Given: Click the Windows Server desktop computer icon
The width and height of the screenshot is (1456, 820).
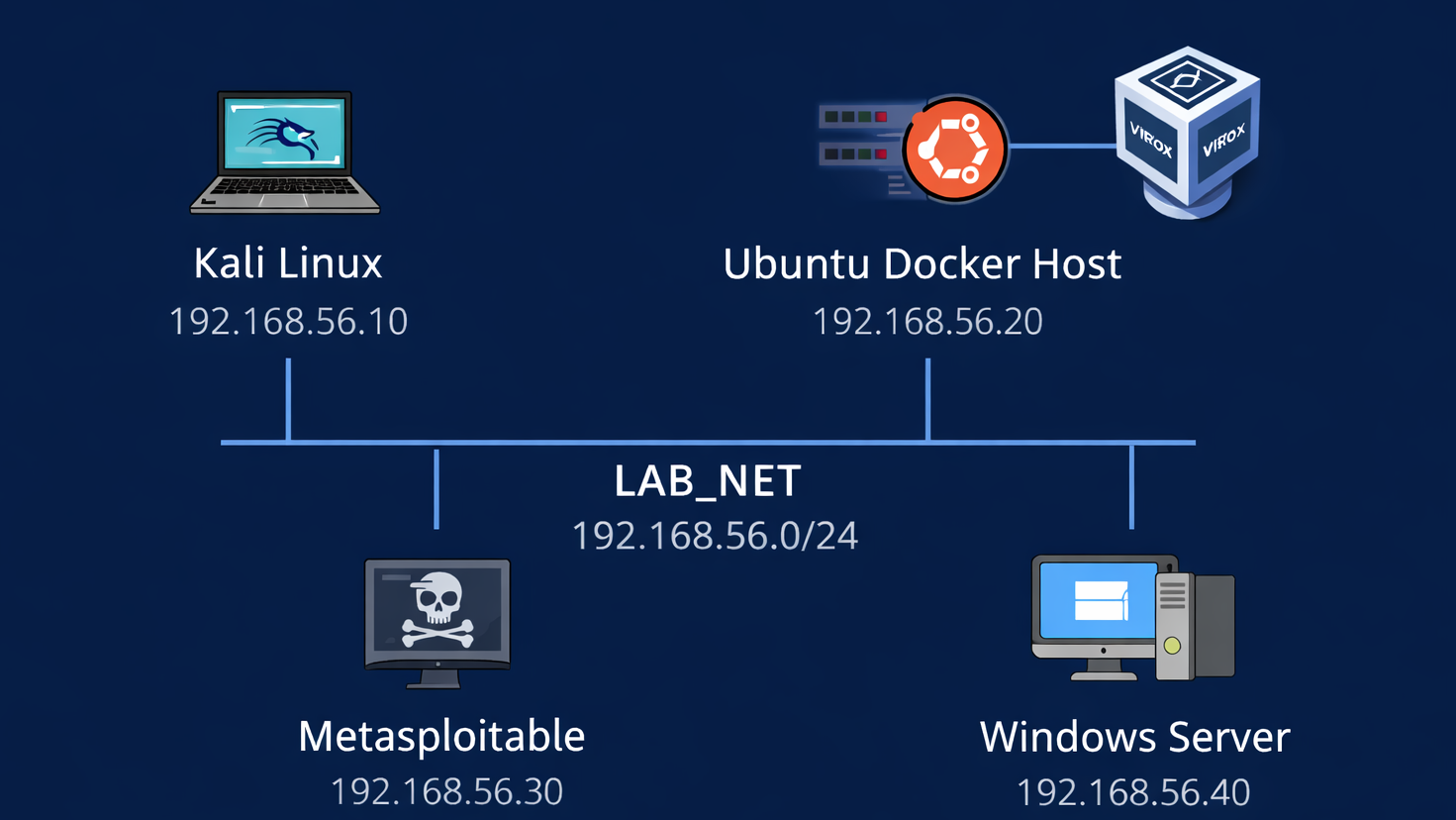Looking at the screenshot, I should pos(1133,617).
